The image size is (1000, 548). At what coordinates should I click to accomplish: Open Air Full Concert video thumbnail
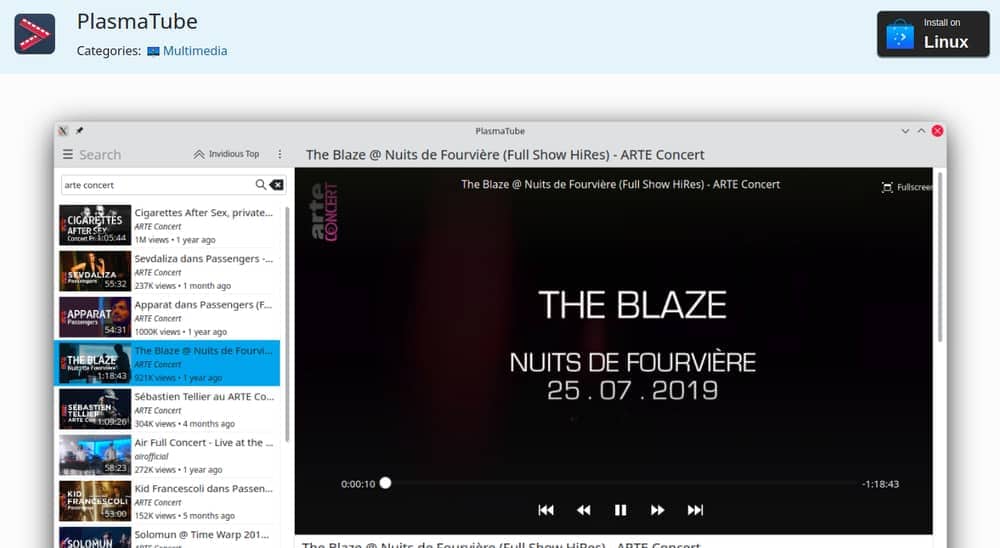[95, 454]
